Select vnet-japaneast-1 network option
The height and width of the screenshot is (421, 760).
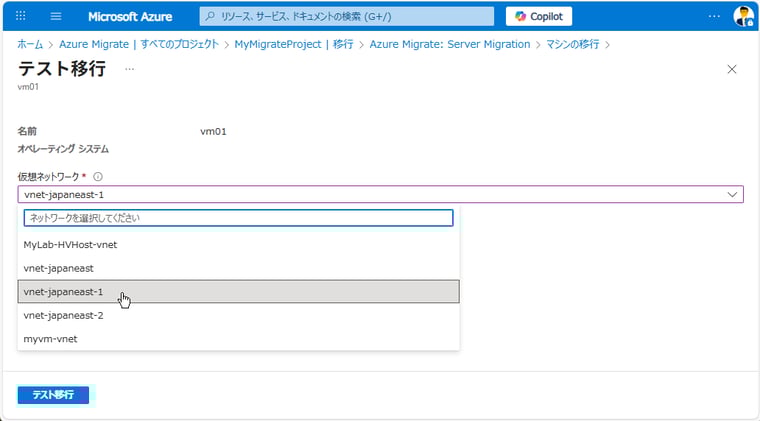pyautogui.click(x=238, y=292)
